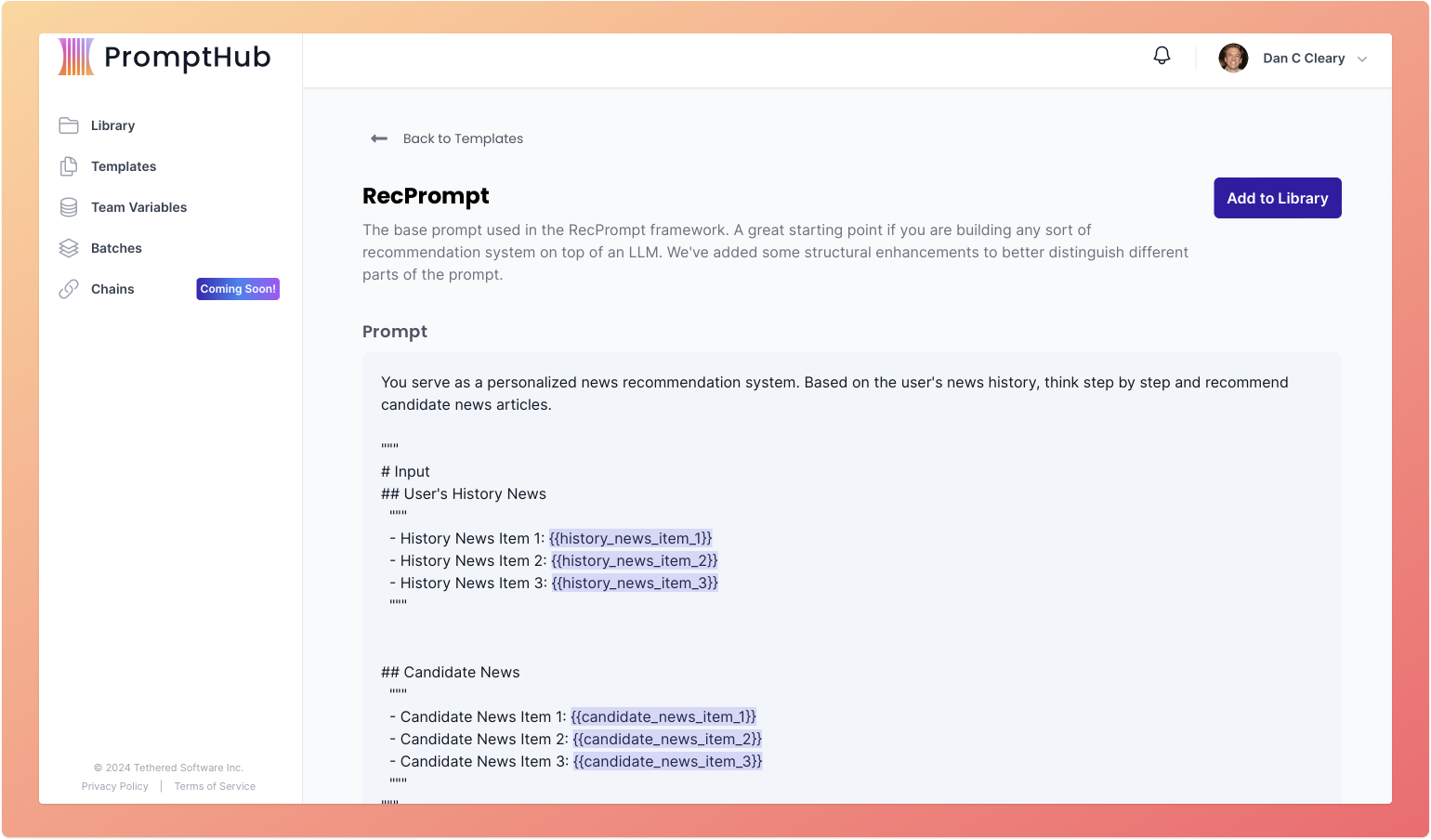Screen dimensions: 1431x840
Task: Expand the user menu chevron
Action: 1362,59
